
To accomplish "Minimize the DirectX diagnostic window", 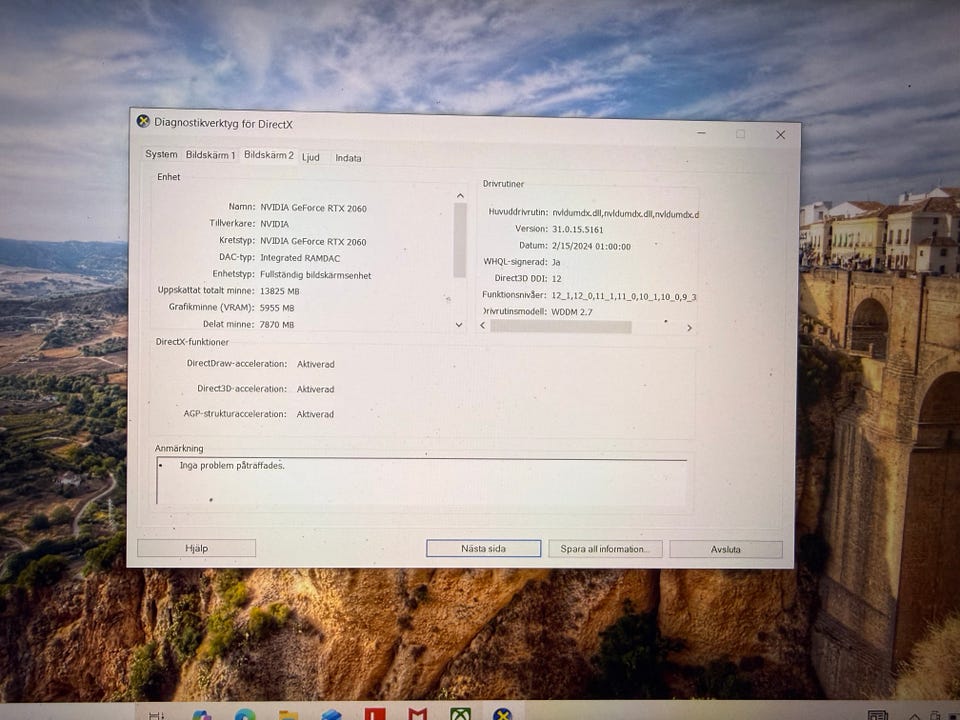I will 702,133.
